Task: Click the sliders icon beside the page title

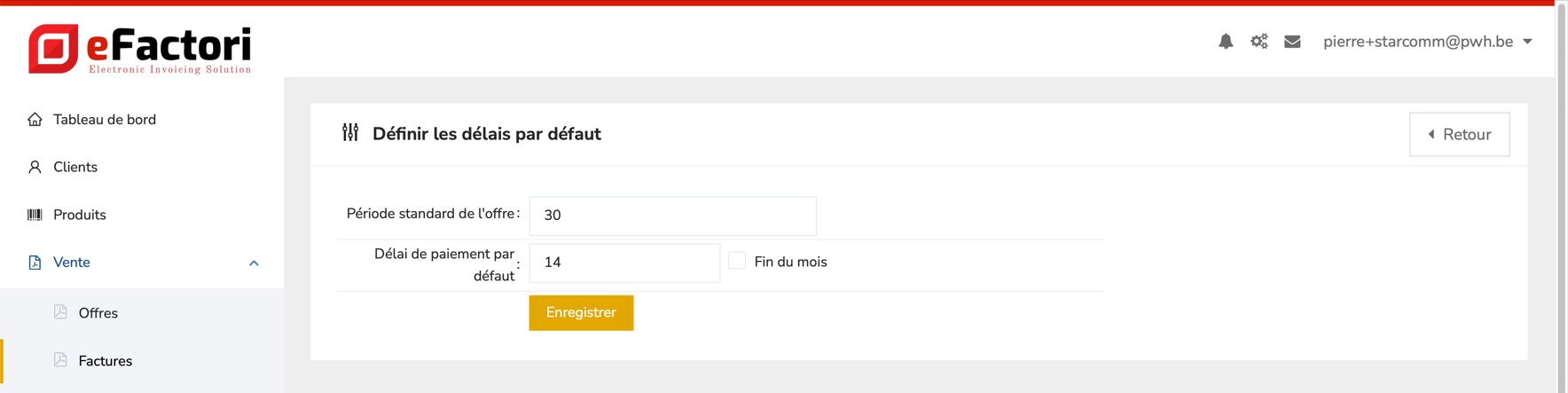Action: click(x=350, y=133)
